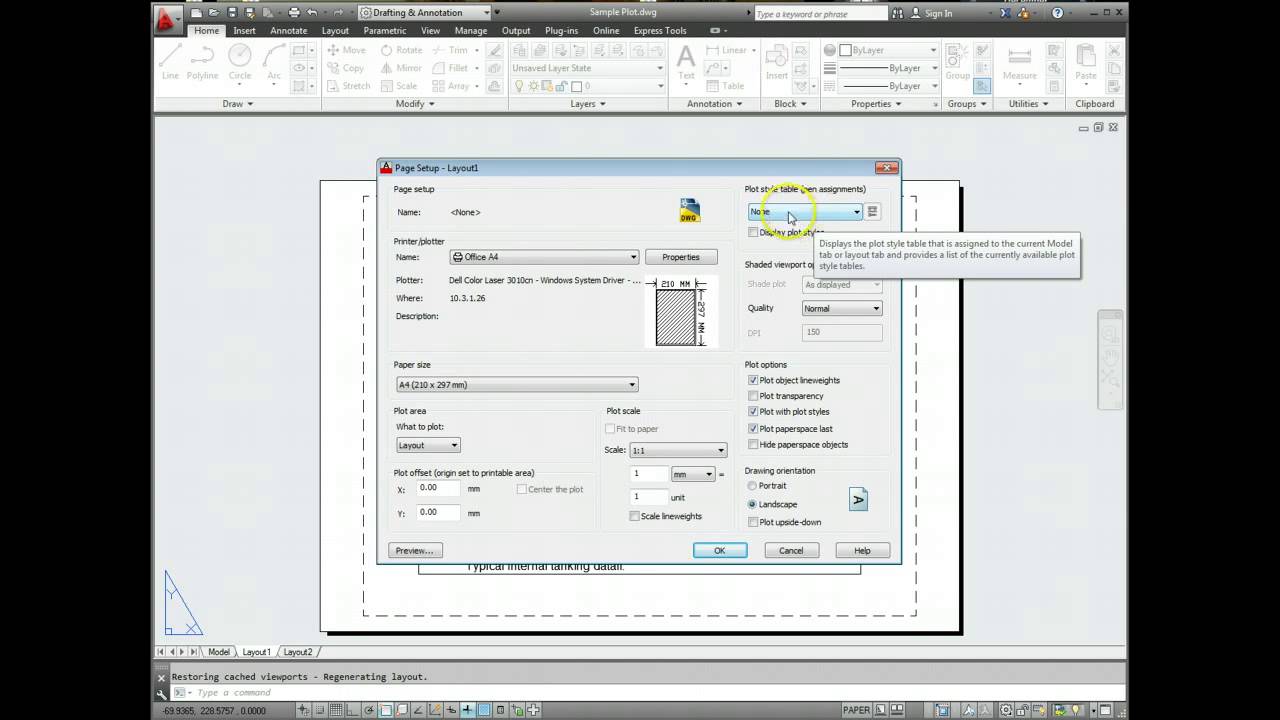The image size is (1280, 720).
Task: Click the Insert block icon
Action: 777,60
